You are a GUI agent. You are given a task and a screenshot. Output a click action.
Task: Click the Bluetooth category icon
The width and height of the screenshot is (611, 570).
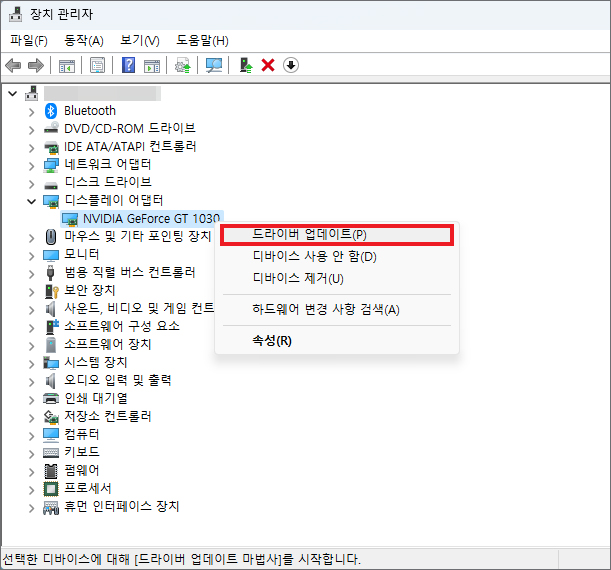point(51,111)
